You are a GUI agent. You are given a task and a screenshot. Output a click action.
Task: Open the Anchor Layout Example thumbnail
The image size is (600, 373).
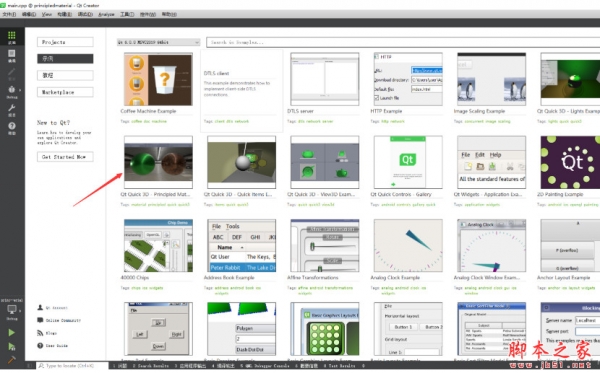coord(570,246)
